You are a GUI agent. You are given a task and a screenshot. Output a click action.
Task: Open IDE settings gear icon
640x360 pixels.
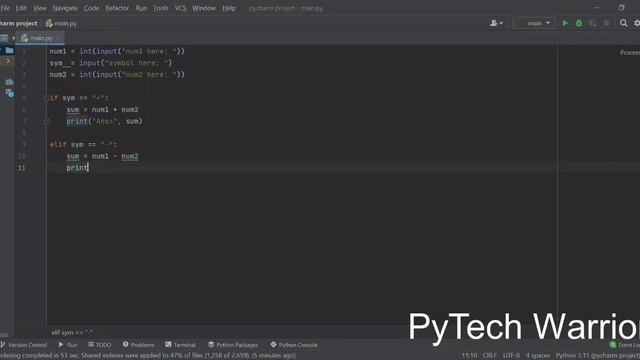[637, 23]
